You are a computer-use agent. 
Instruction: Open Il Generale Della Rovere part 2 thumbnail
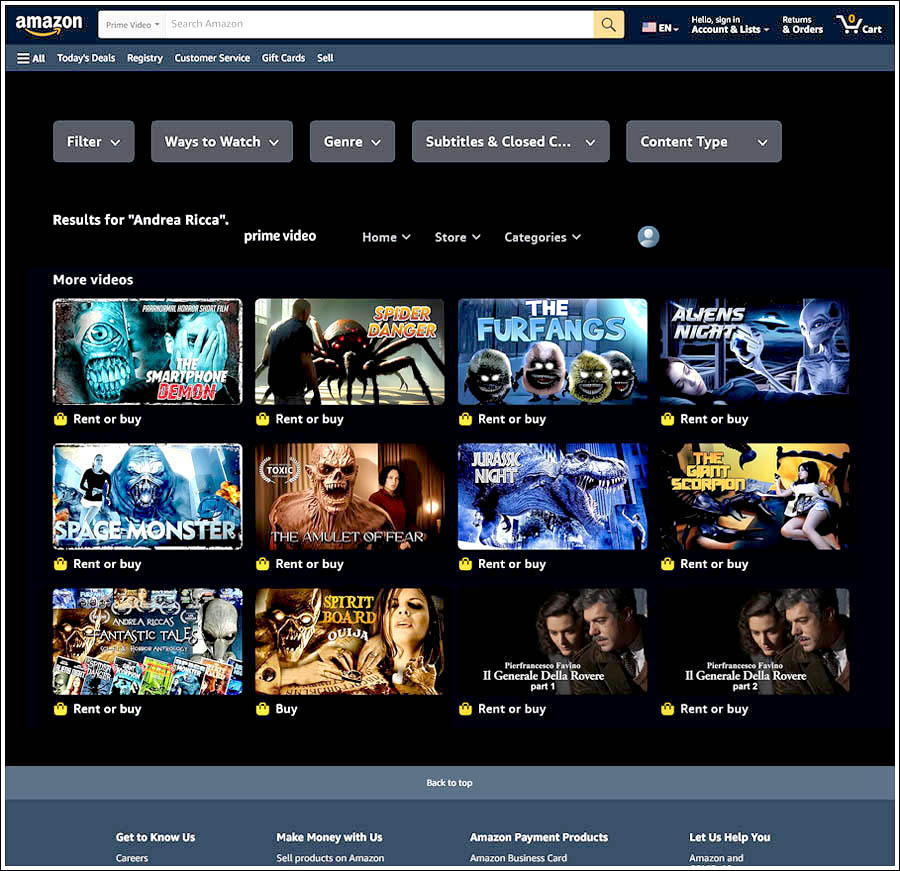(x=755, y=641)
